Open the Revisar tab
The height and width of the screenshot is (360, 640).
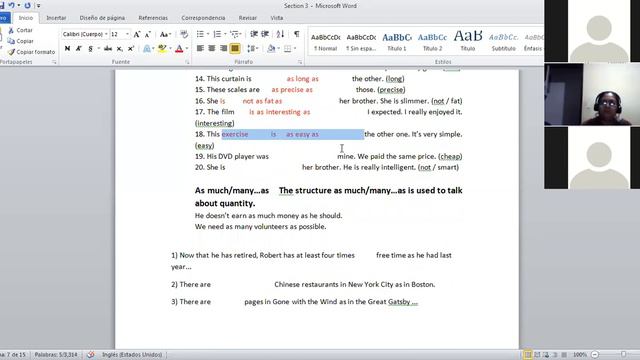tap(248, 18)
